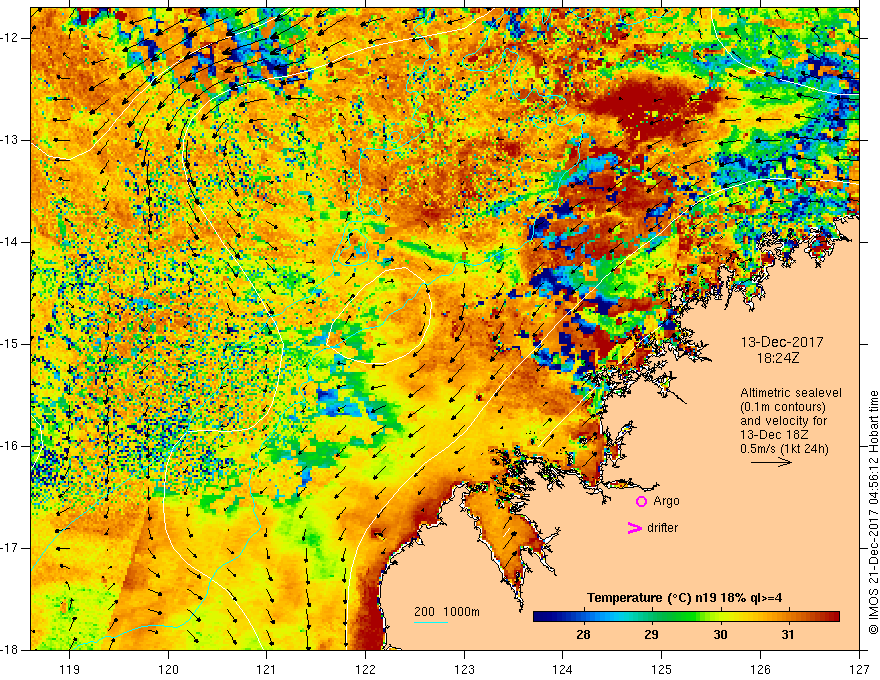
Task: Click the magenta Argo circle legend marker
Action: pos(641,502)
